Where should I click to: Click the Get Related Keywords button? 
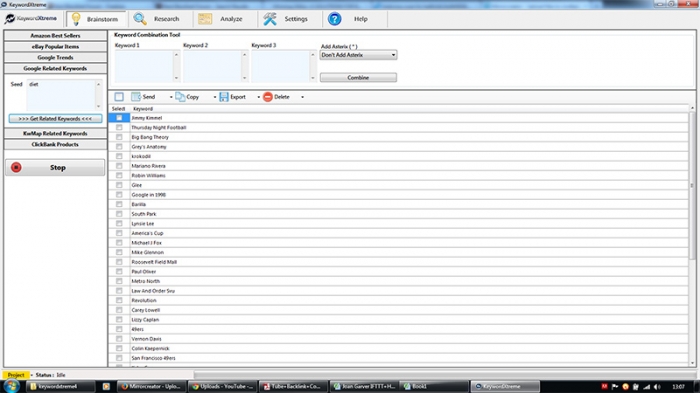(55, 119)
